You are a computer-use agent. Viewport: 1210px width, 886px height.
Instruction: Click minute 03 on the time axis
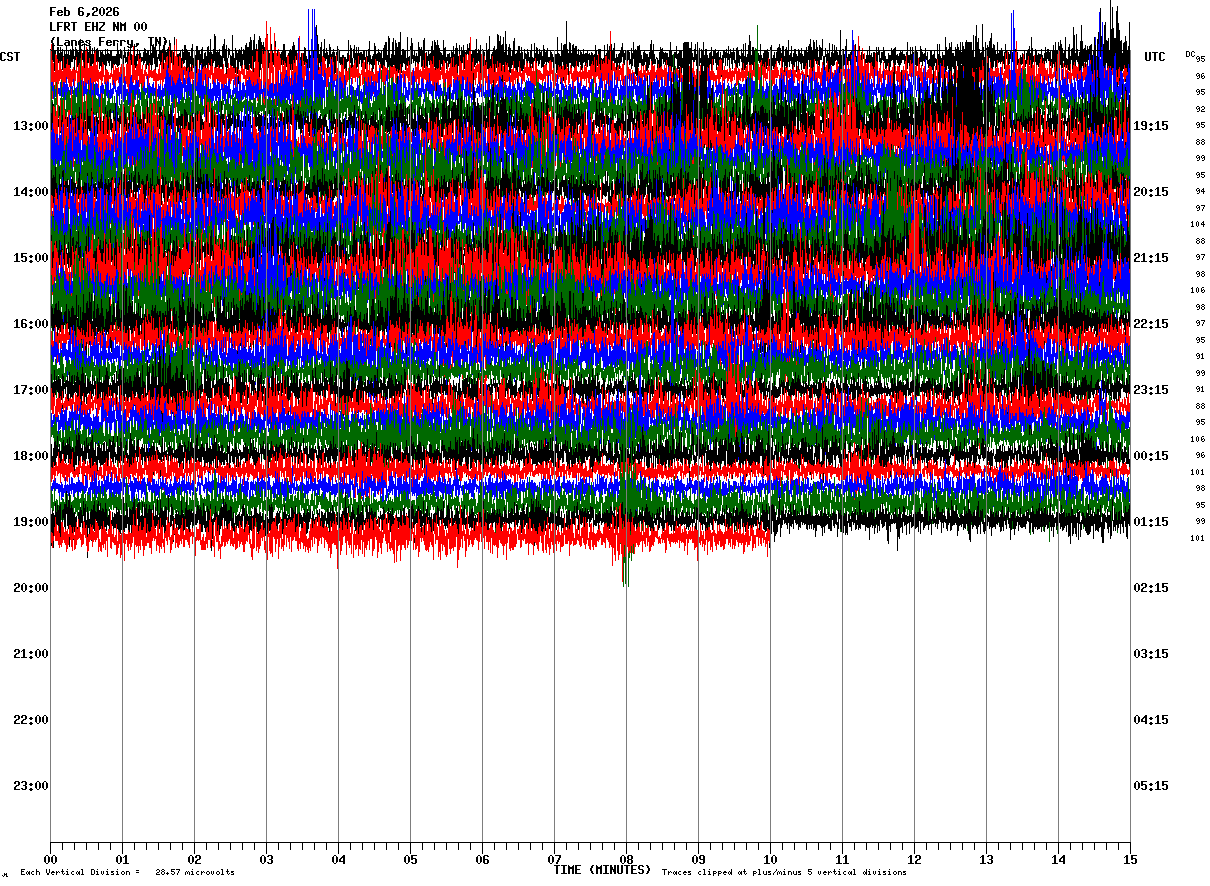(266, 859)
